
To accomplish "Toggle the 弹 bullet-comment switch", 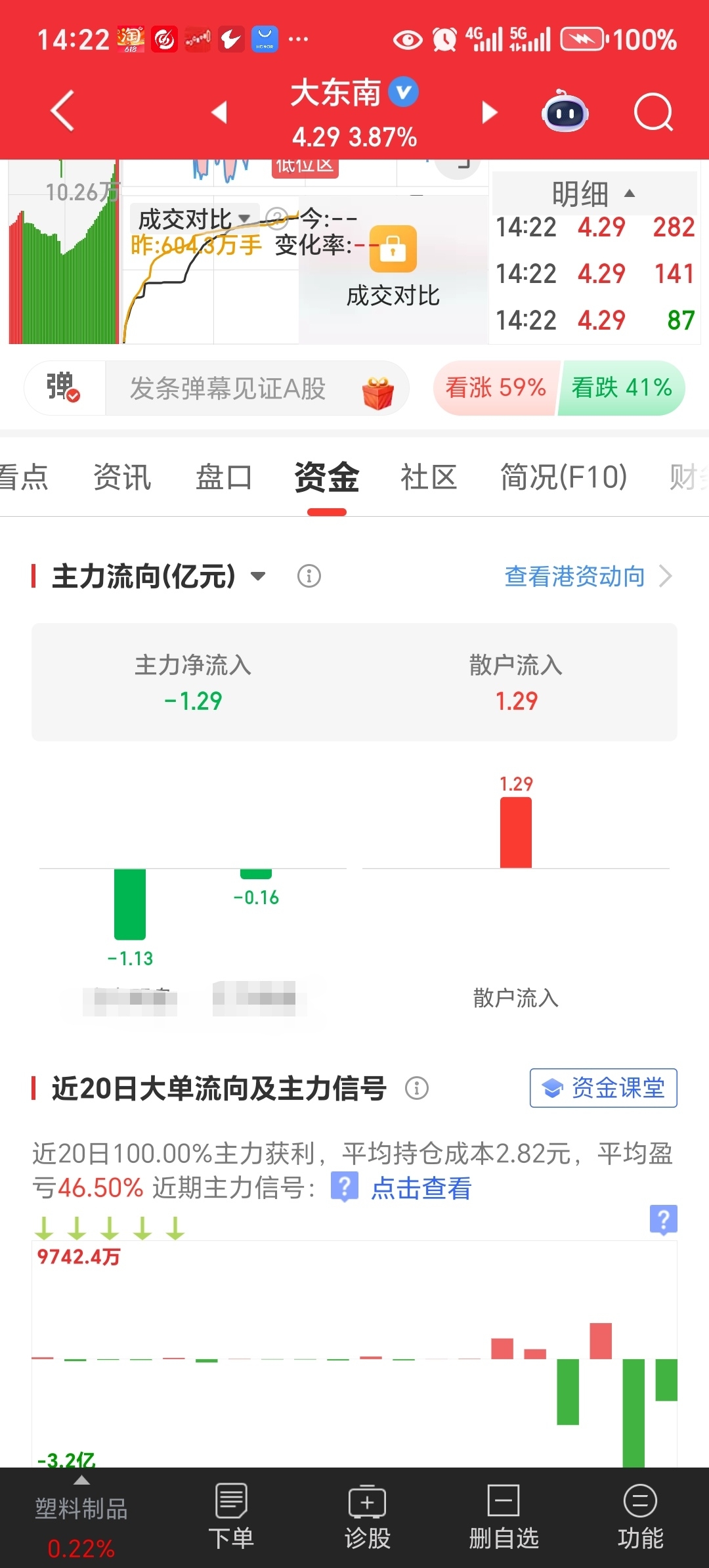I will [64, 387].
